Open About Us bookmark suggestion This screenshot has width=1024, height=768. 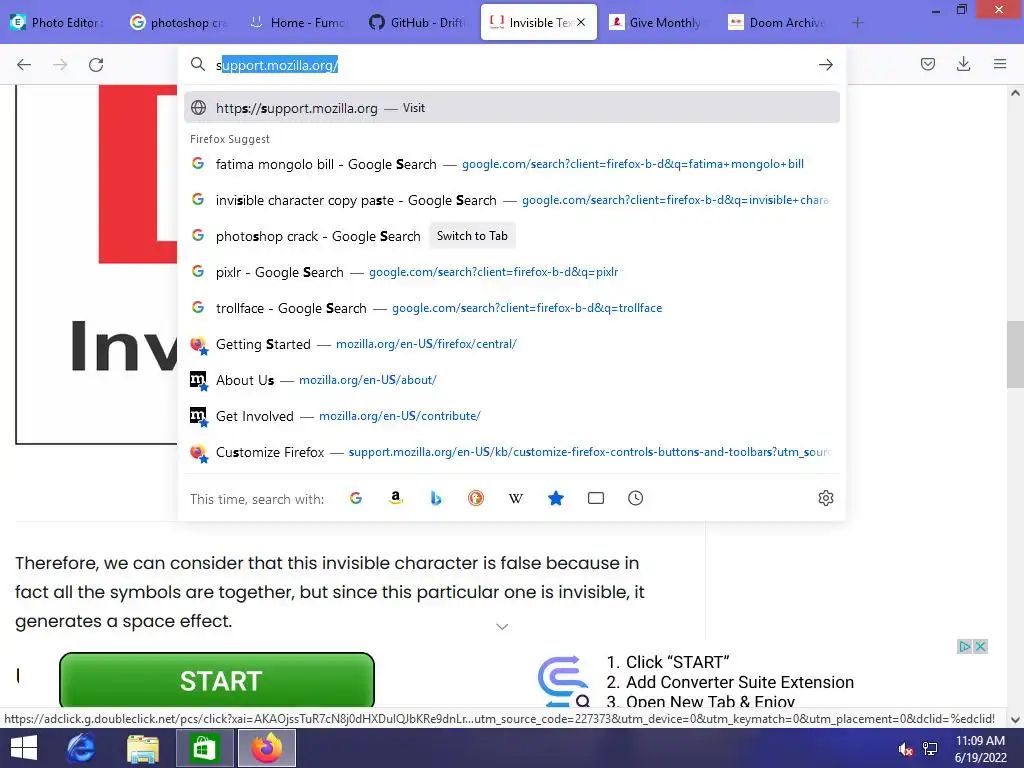tap(512, 379)
